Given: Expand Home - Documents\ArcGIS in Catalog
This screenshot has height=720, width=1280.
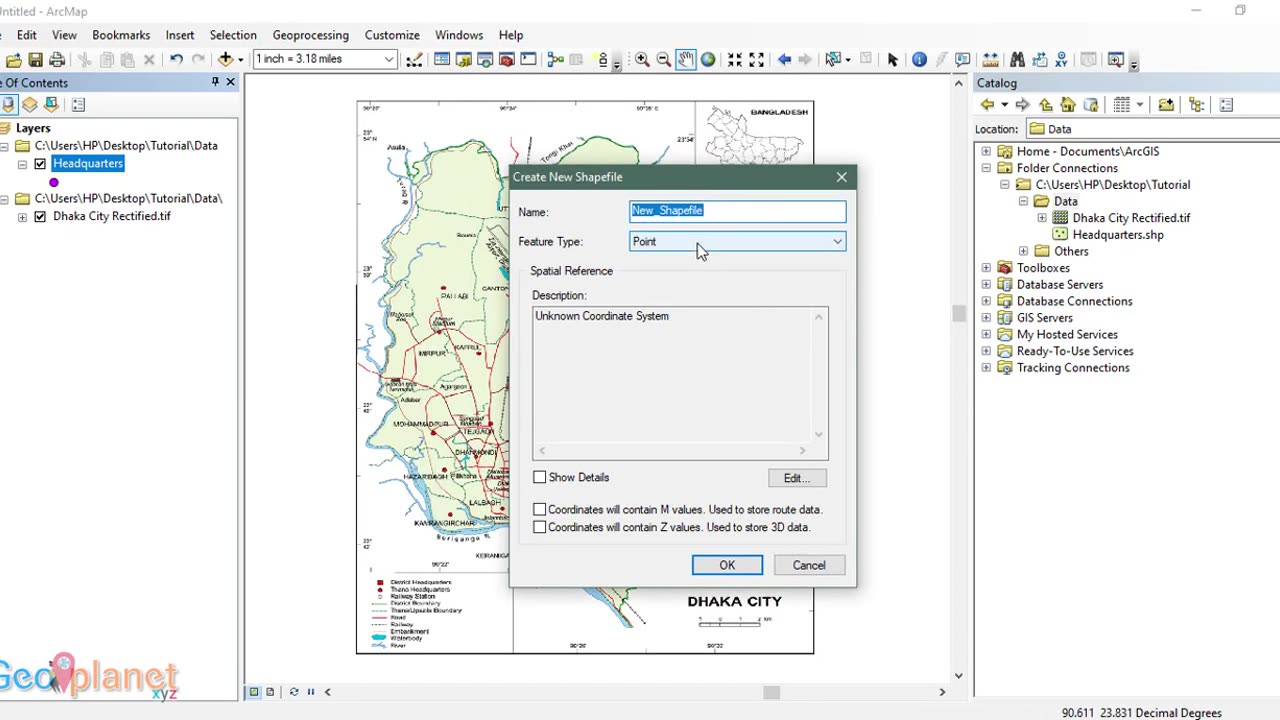Looking at the screenshot, I should (x=986, y=151).
